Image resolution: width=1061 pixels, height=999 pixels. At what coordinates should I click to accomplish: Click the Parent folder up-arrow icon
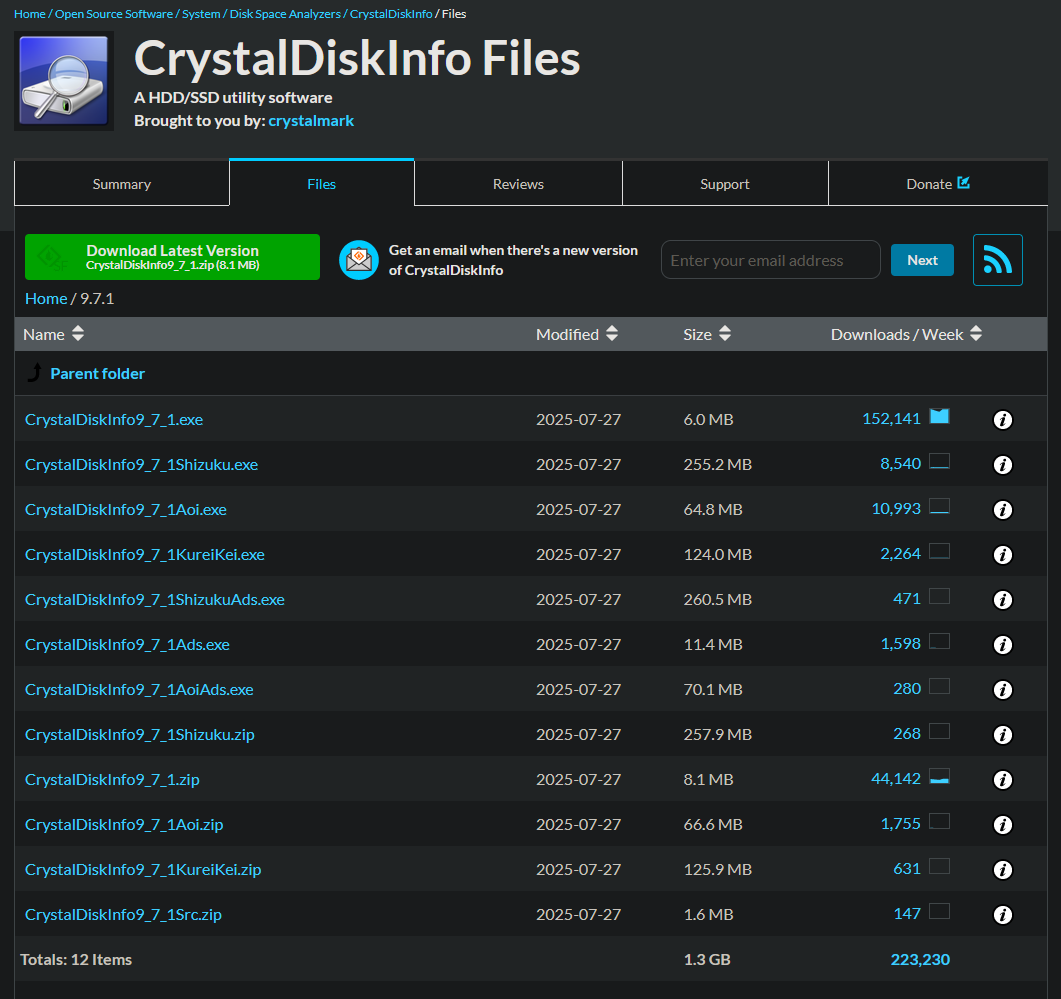[x=35, y=372]
